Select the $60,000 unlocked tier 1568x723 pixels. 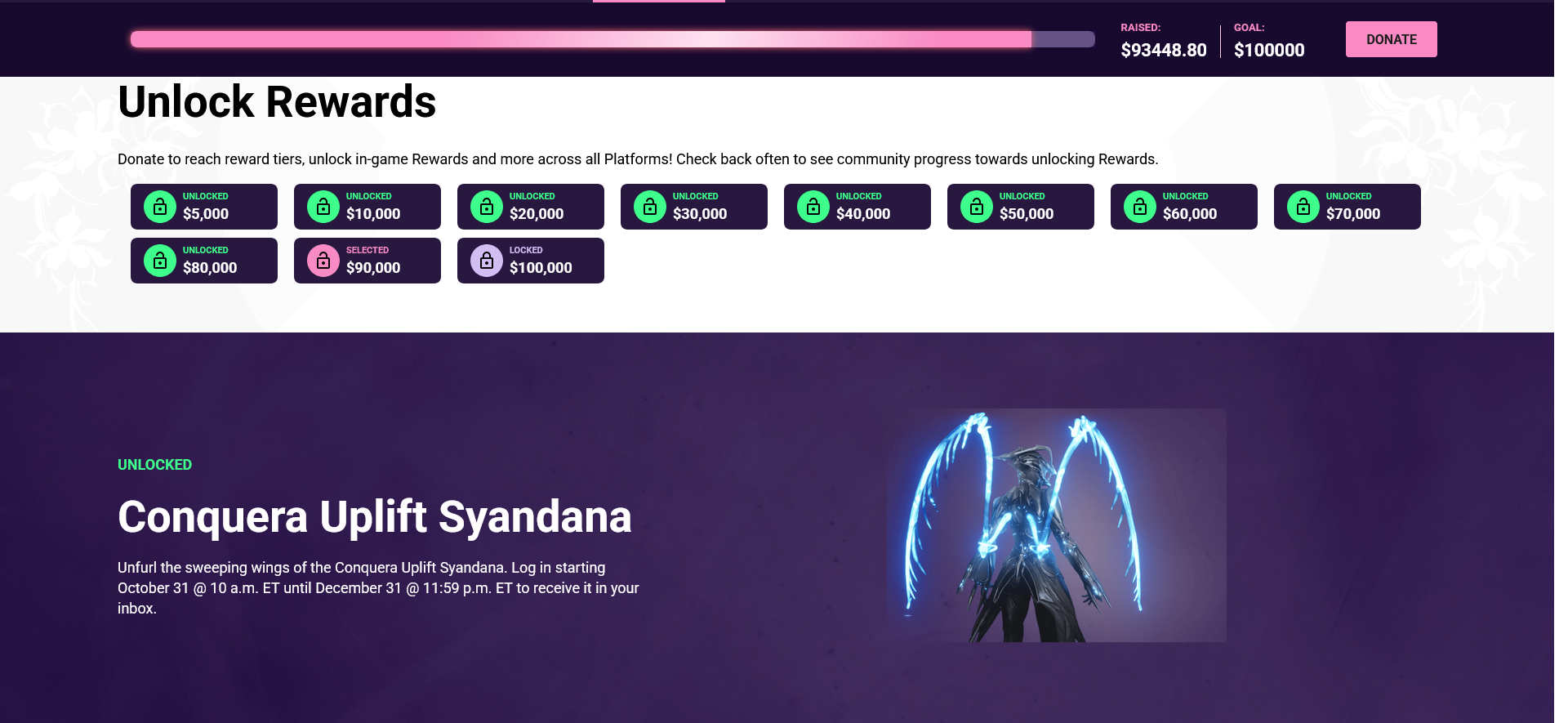click(x=1184, y=207)
